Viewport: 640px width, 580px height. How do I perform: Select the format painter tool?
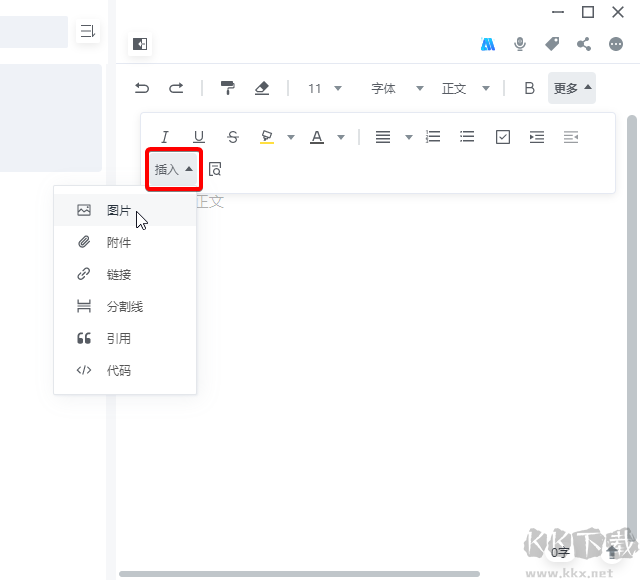click(x=228, y=88)
